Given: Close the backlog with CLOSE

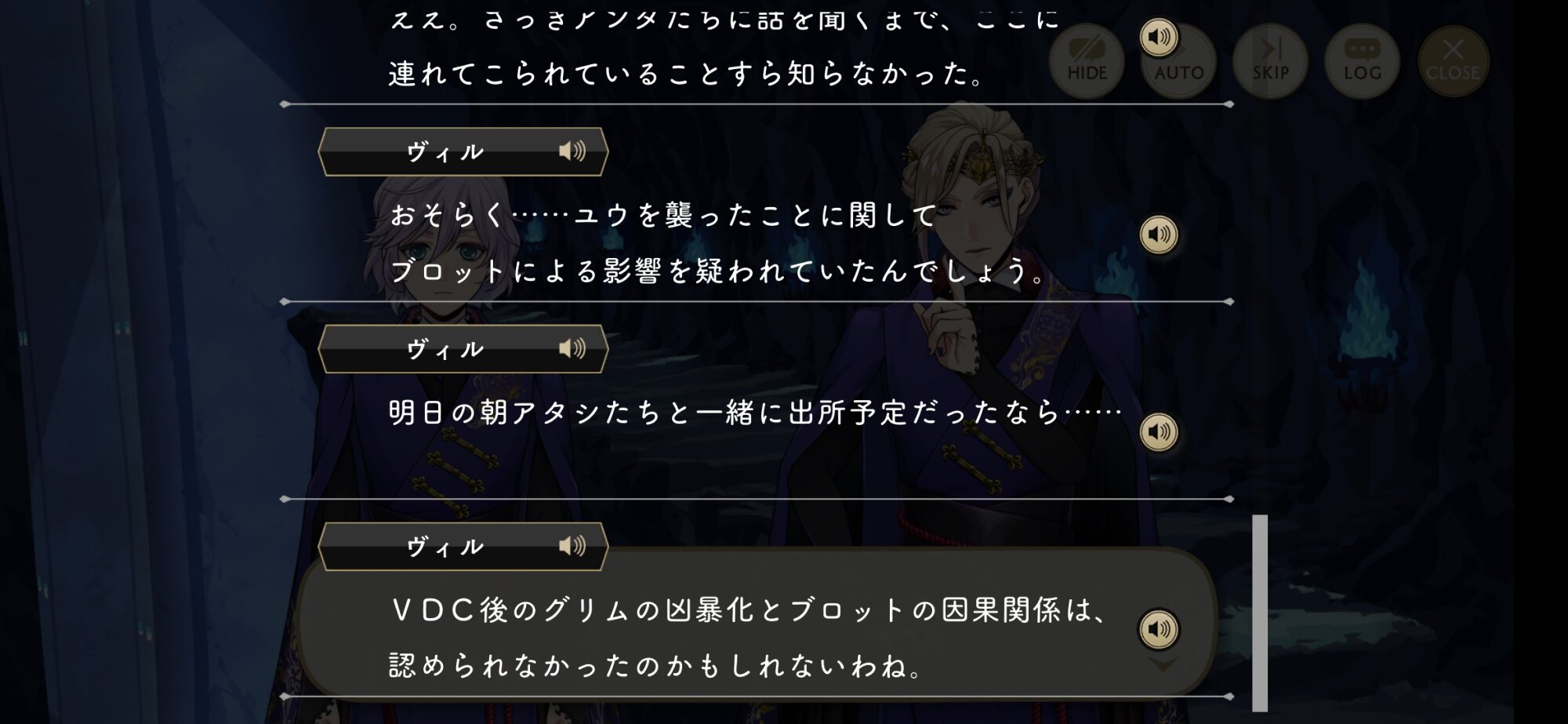Looking at the screenshot, I should point(1453,60).
